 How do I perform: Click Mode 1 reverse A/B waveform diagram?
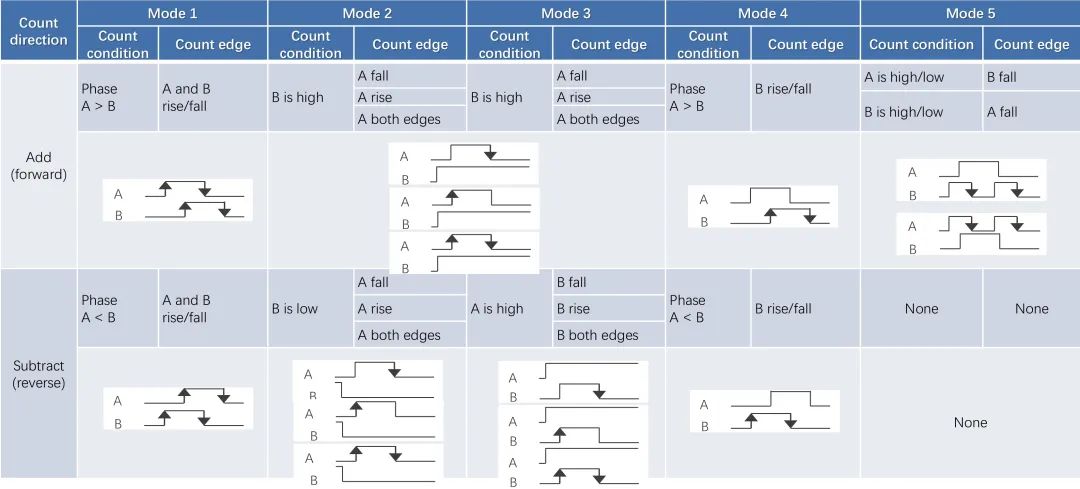[x=178, y=408]
